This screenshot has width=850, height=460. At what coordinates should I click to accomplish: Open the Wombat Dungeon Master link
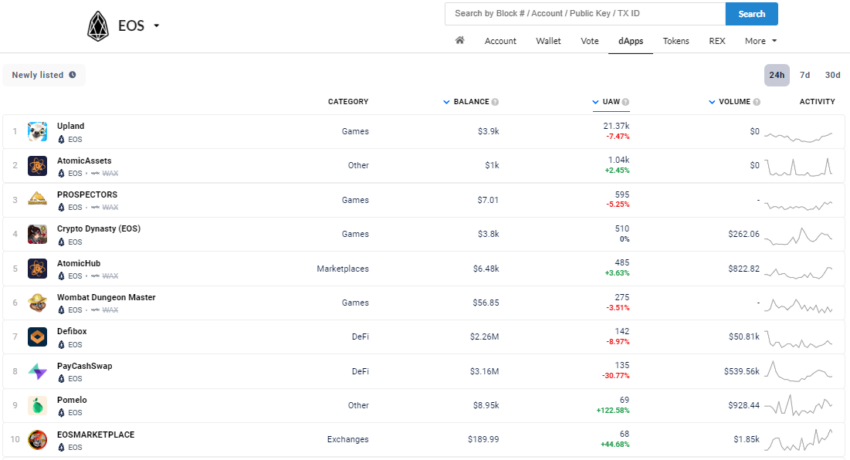(x=106, y=297)
